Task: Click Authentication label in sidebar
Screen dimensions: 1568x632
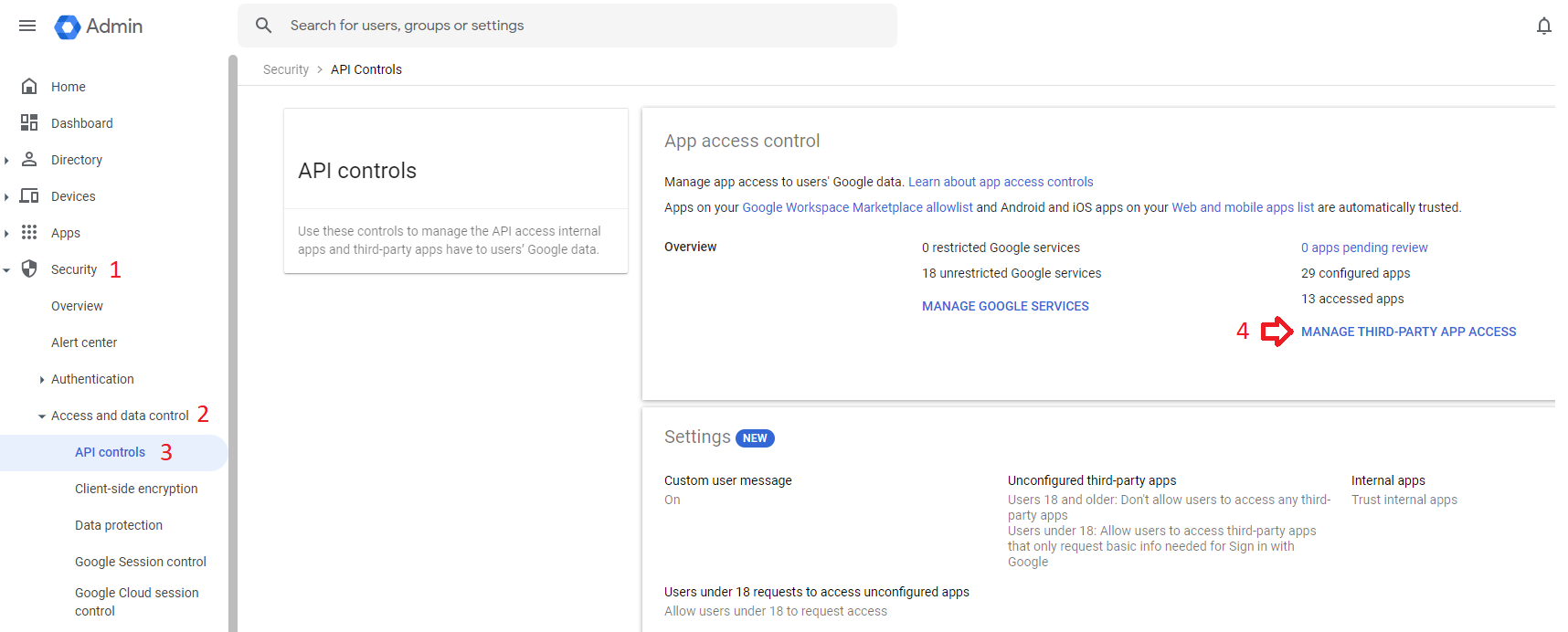Action: (x=92, y=379)
